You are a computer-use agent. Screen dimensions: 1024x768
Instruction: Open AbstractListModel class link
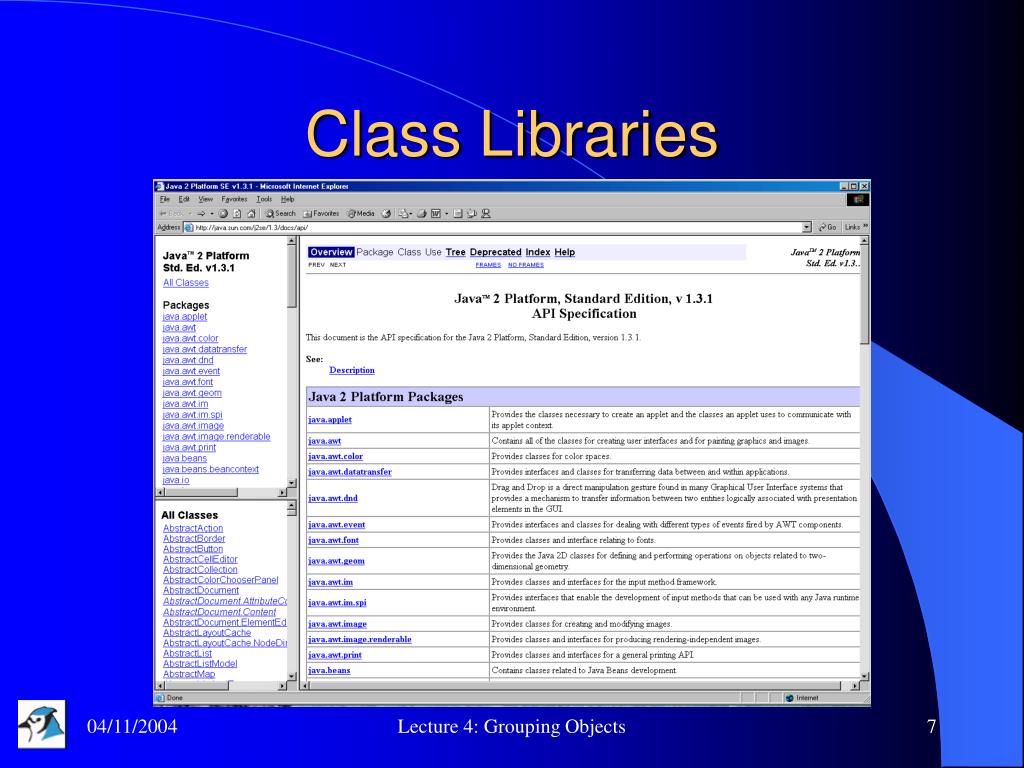tap(200, 664)
